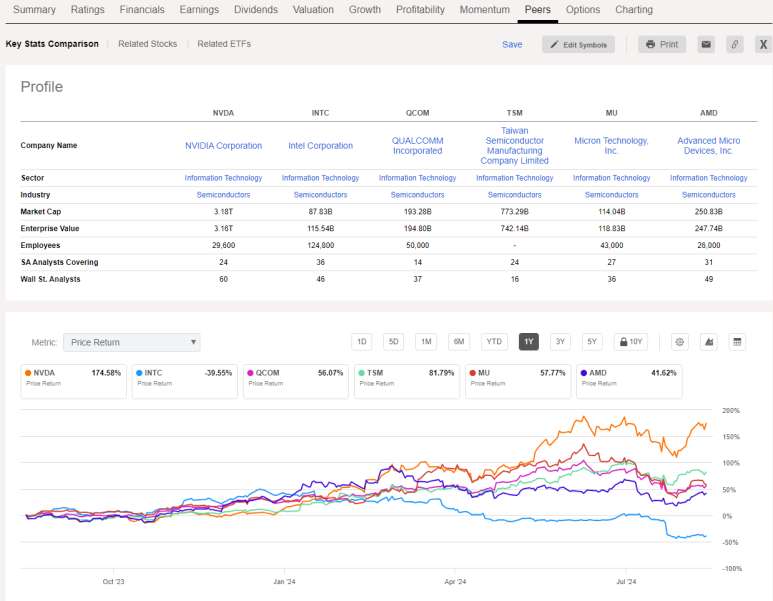This screenshot has width=773, height=601.
Task: Open the Earnings tab
Action: [x=199, y=9]
